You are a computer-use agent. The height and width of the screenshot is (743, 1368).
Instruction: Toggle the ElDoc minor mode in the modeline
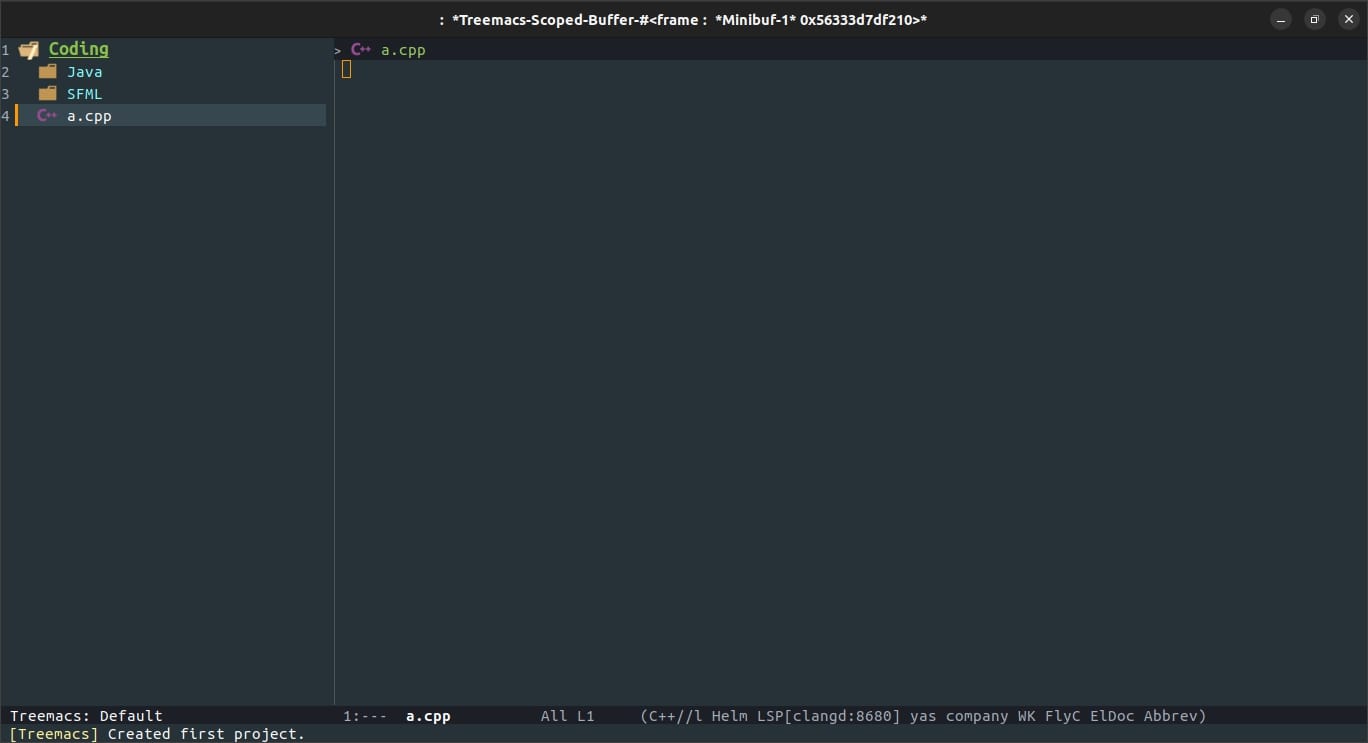click(x=1112, y=716)
